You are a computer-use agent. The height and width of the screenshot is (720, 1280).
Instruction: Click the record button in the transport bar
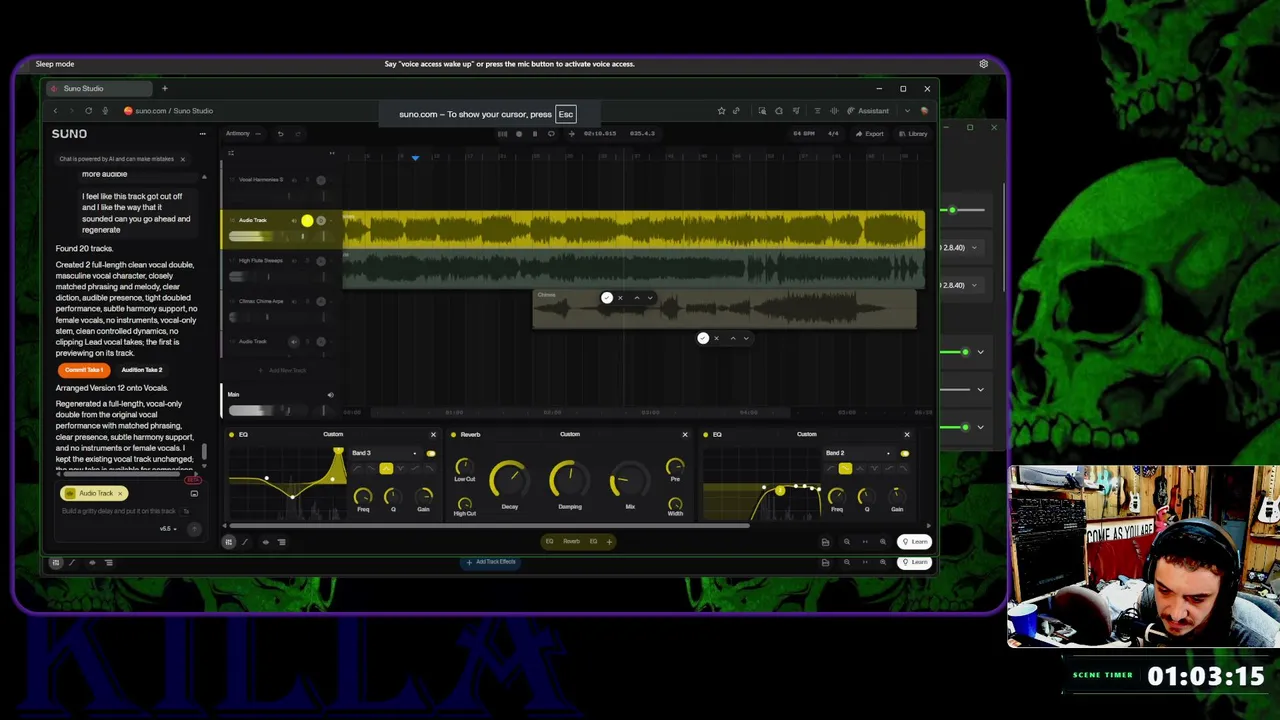pos(518,134)
